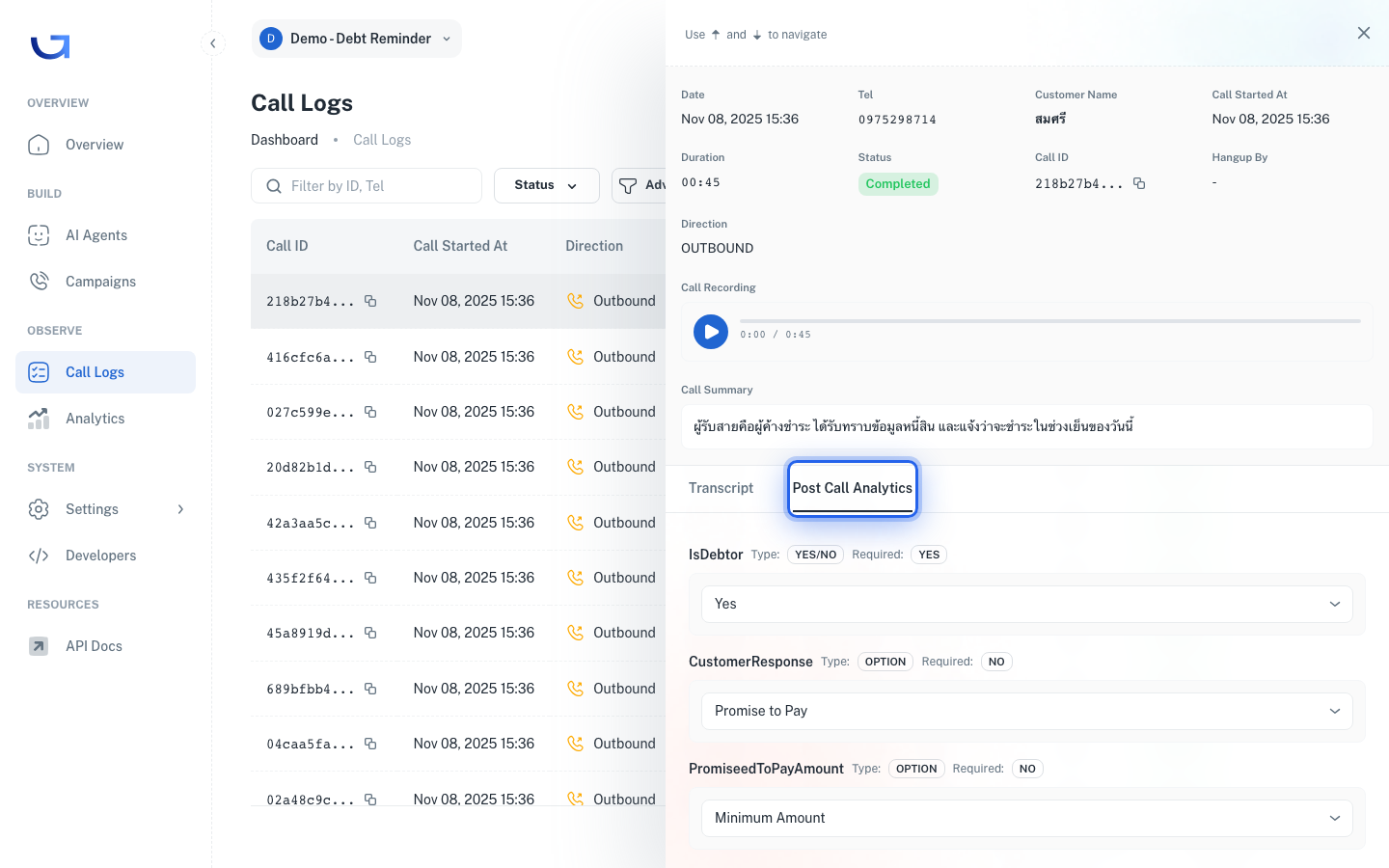Open the Overview page icon
Image resolution: width=1389 pixels, height=868 pixels.
point(39,145)
